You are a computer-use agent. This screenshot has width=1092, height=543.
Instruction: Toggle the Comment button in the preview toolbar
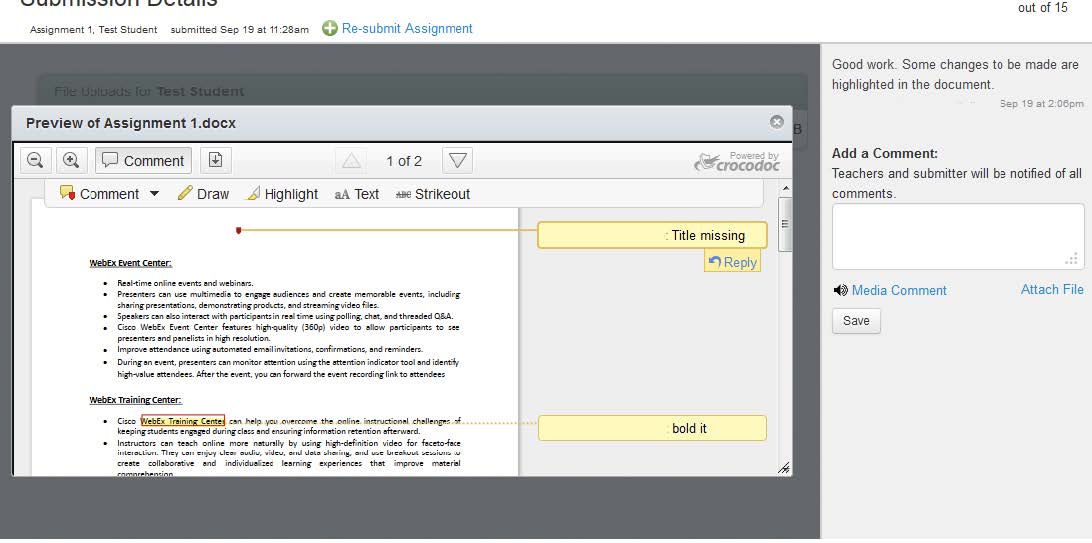tap(143, 161)
